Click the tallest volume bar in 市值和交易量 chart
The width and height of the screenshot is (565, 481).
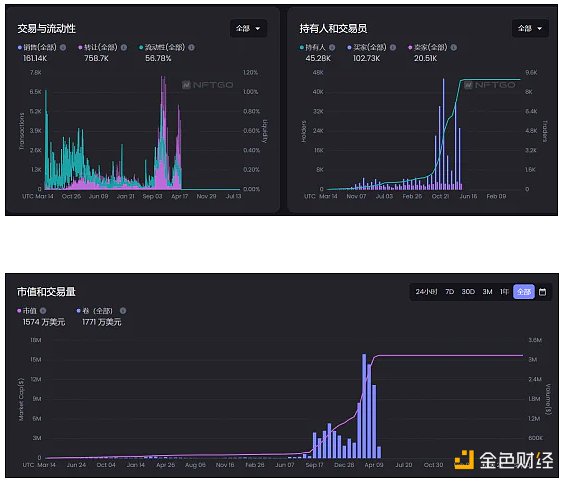(x=364, y=406)
